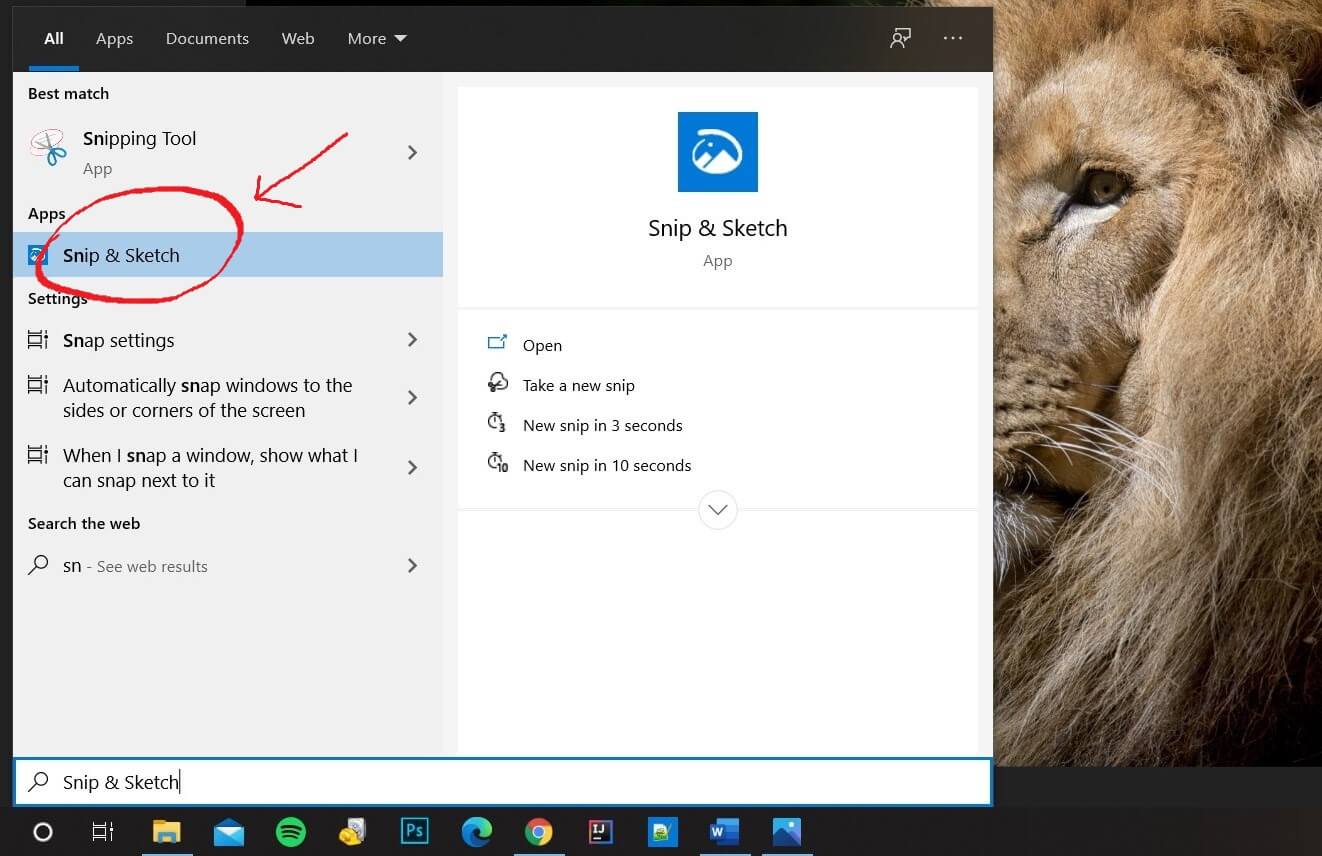Launch Microsoft Word from the taskbar
Screen dimensions: 1322x856
pyautogui.click(x=724, y=831)
